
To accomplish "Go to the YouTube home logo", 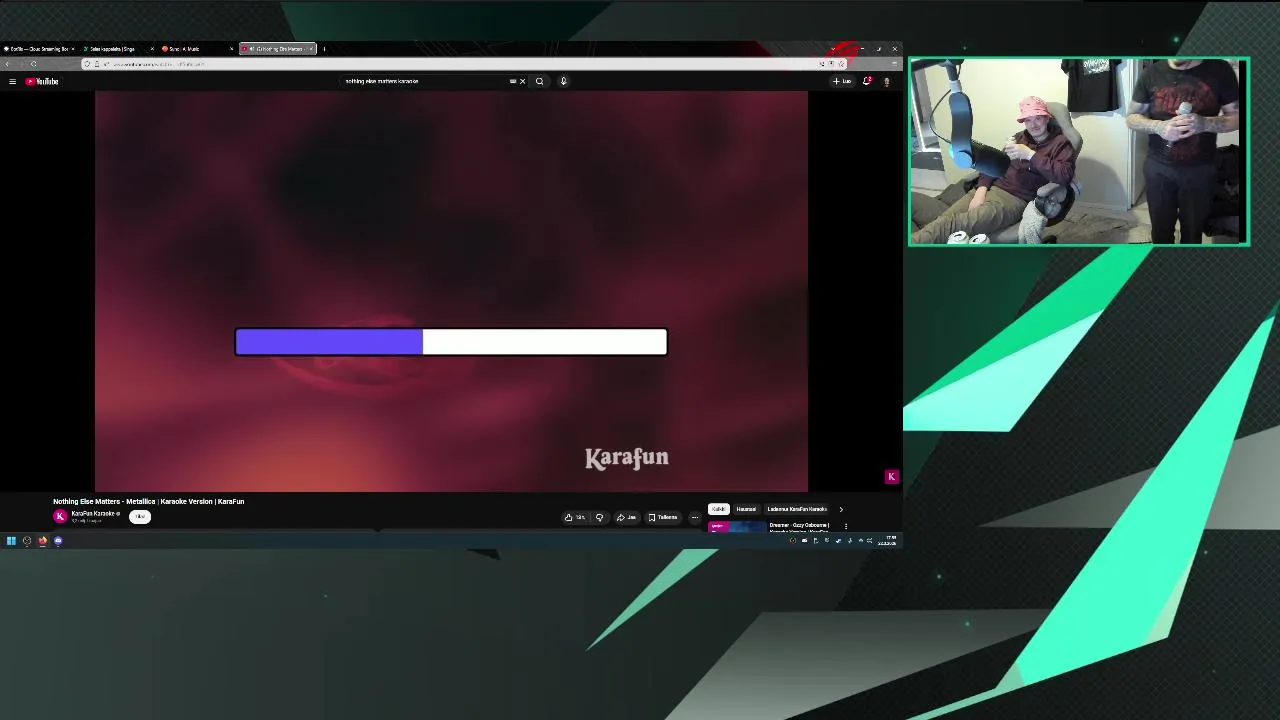I will click(42, 81).
